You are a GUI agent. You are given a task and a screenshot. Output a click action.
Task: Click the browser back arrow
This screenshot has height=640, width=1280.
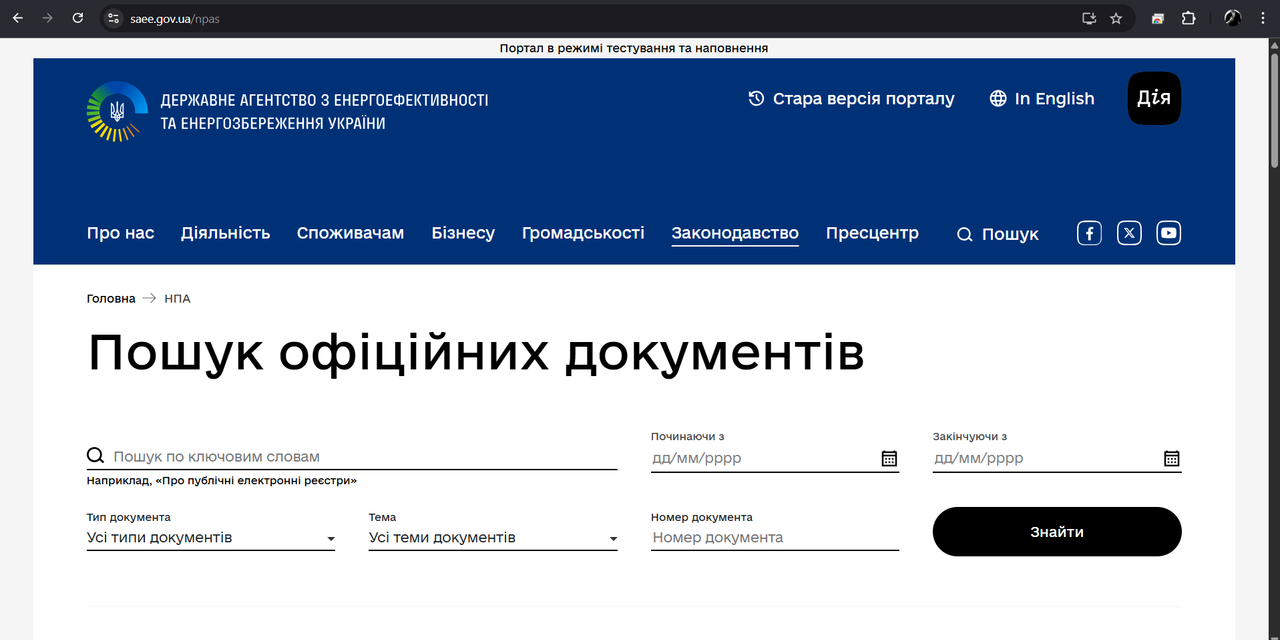[x=17, y=18]
